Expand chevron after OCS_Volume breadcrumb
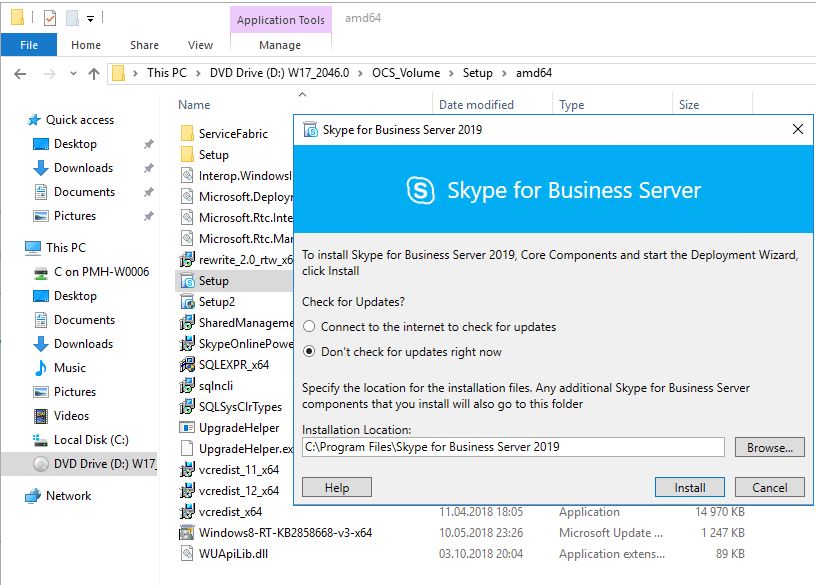The height and width of the screenshot is (585, 816). pyautogui.click(x=451, y=73)
